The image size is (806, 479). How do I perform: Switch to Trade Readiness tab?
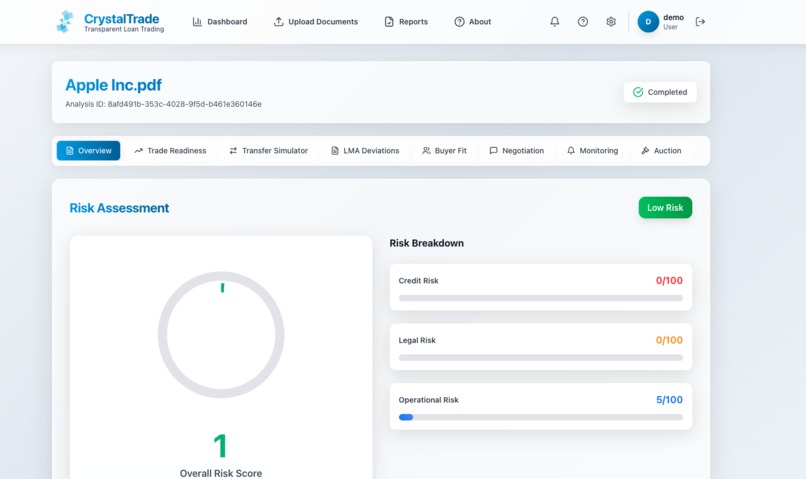[x=170, y=151]
